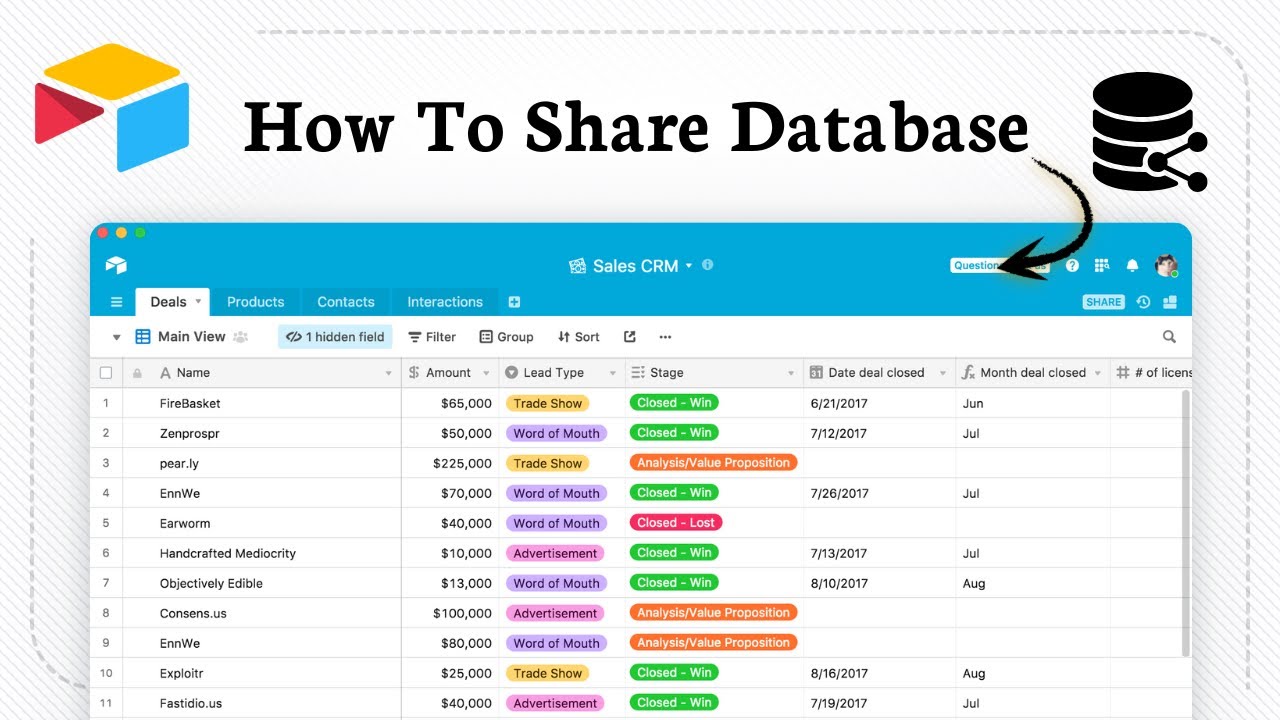
Task: Select the Exploitr name cell
Action: click(260, 673)
